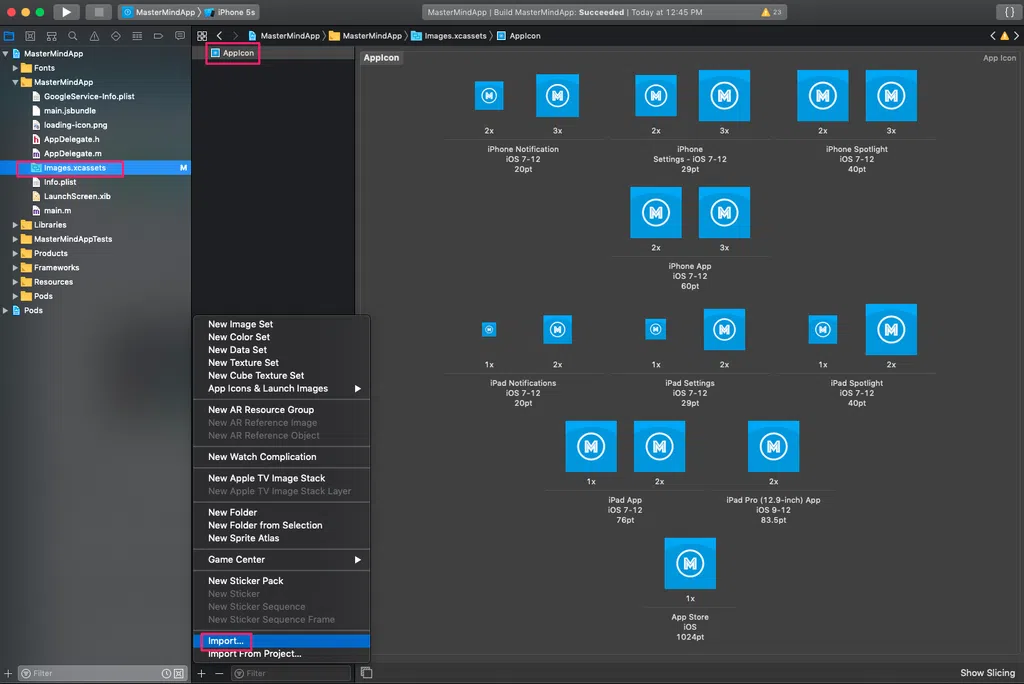Open the Game Center submenu

click(282, 560)
